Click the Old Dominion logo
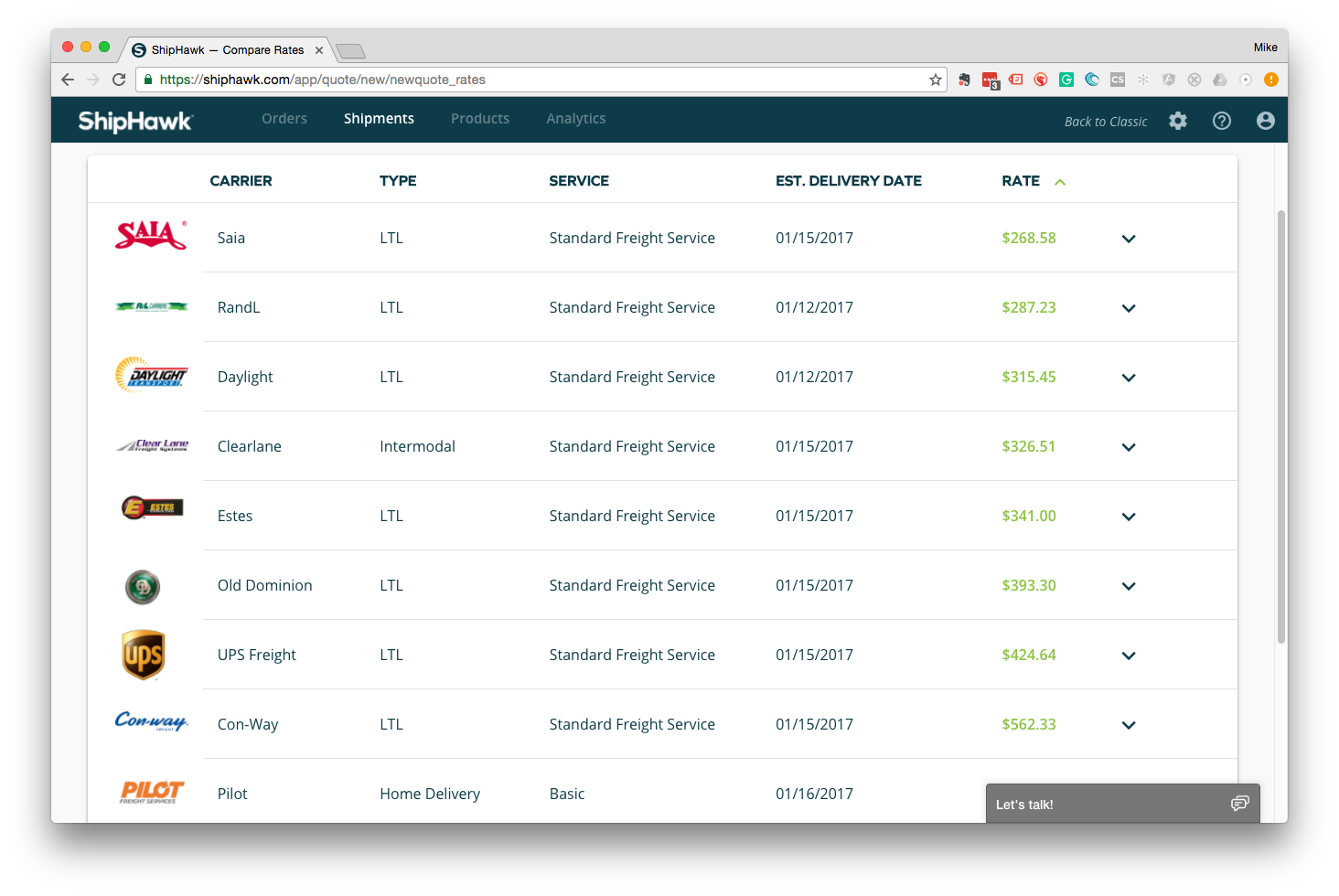 pos(144,586)
